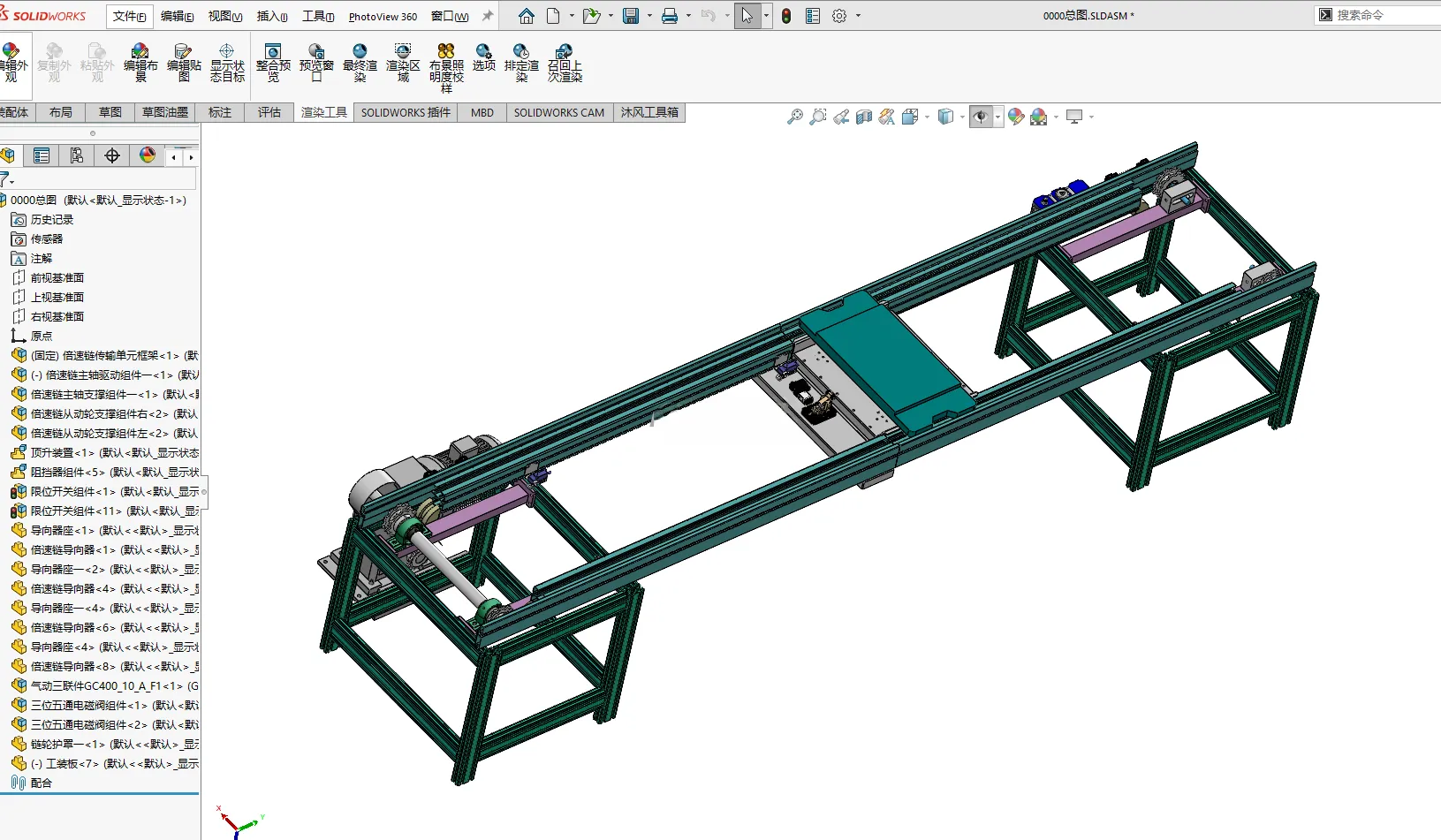Viewport: 1441px width, 840px height.
Task: Toggle the traffic light rebuild icon
Action: click(786, 16)
